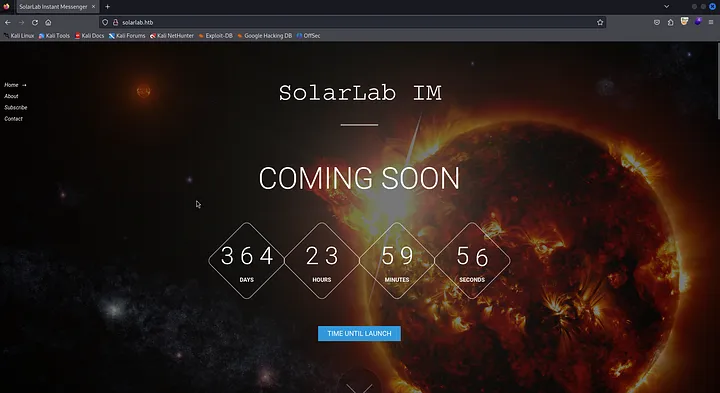
Task: Go to Home in site navigation
Action: pyautogui.click(x=11, y=85)
